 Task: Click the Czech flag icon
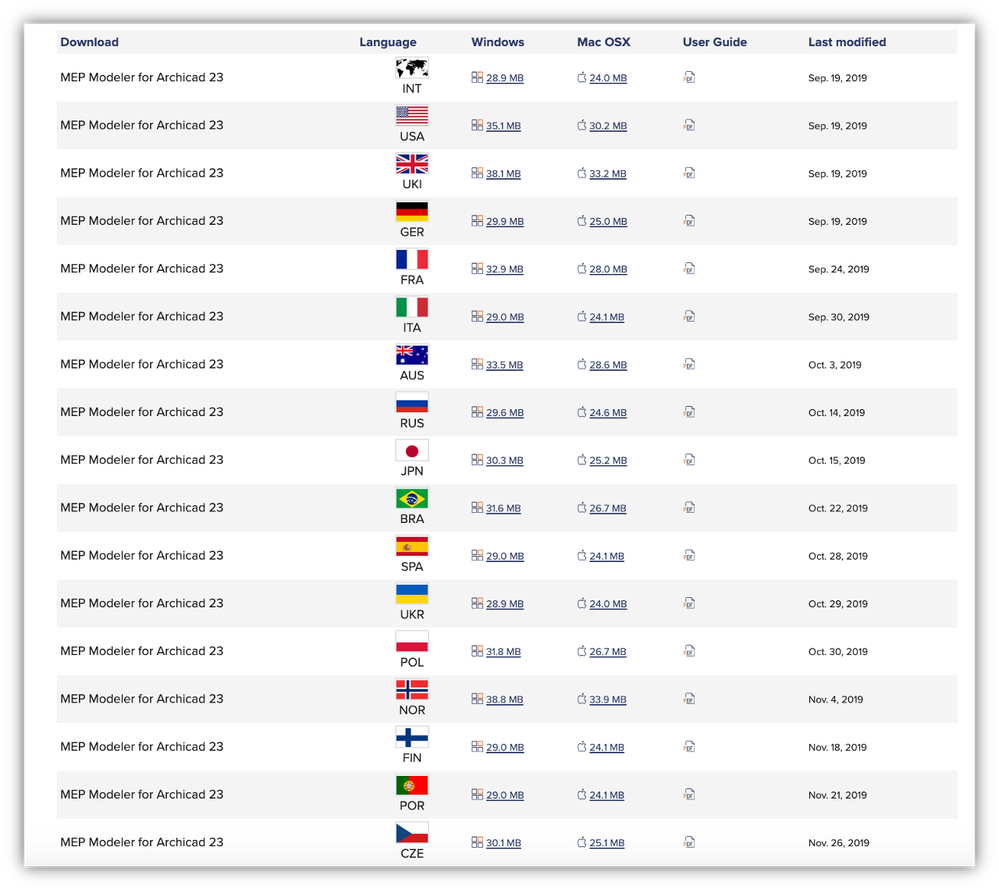click(x=412, y=833)
